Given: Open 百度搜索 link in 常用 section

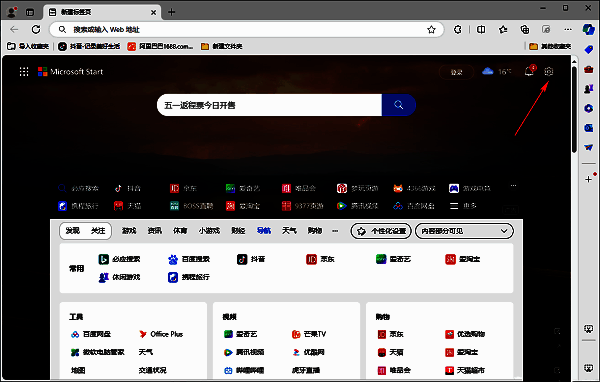Looking at the screenshot, I should click(x=189, y=259).
